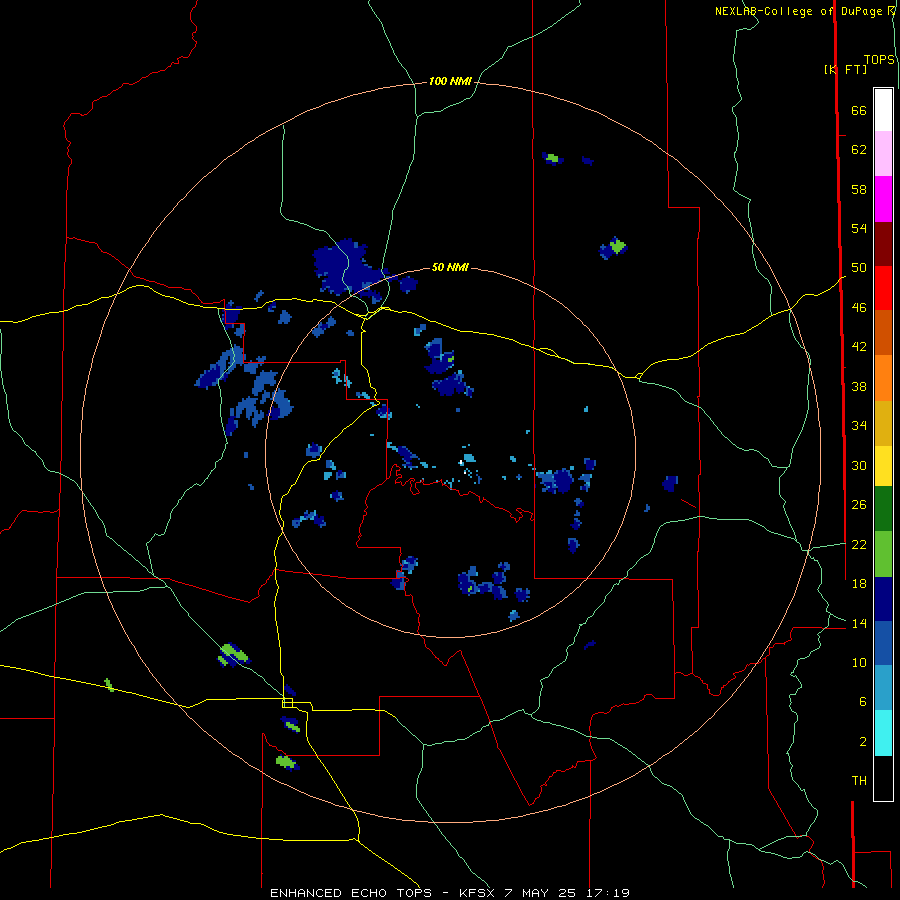Click the K FT units label
Viewport: 900px width, 900px height.
[x=845, y=69]
